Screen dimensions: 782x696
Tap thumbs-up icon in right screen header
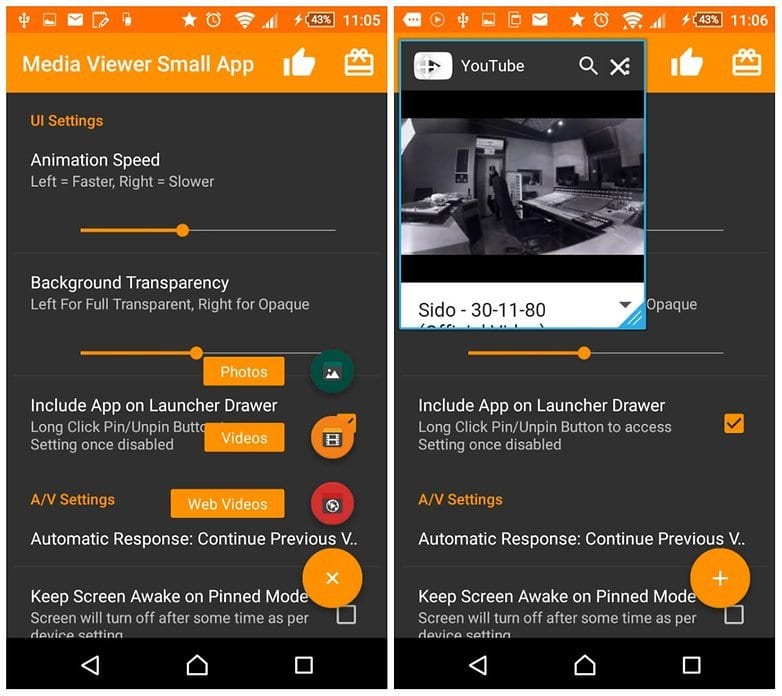[687, 63]
